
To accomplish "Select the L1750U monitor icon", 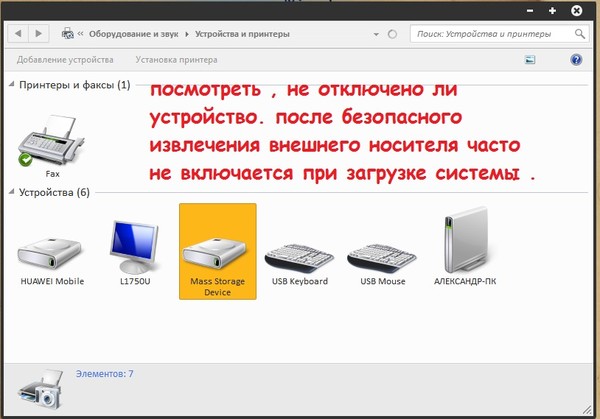I will click(135, 247).
